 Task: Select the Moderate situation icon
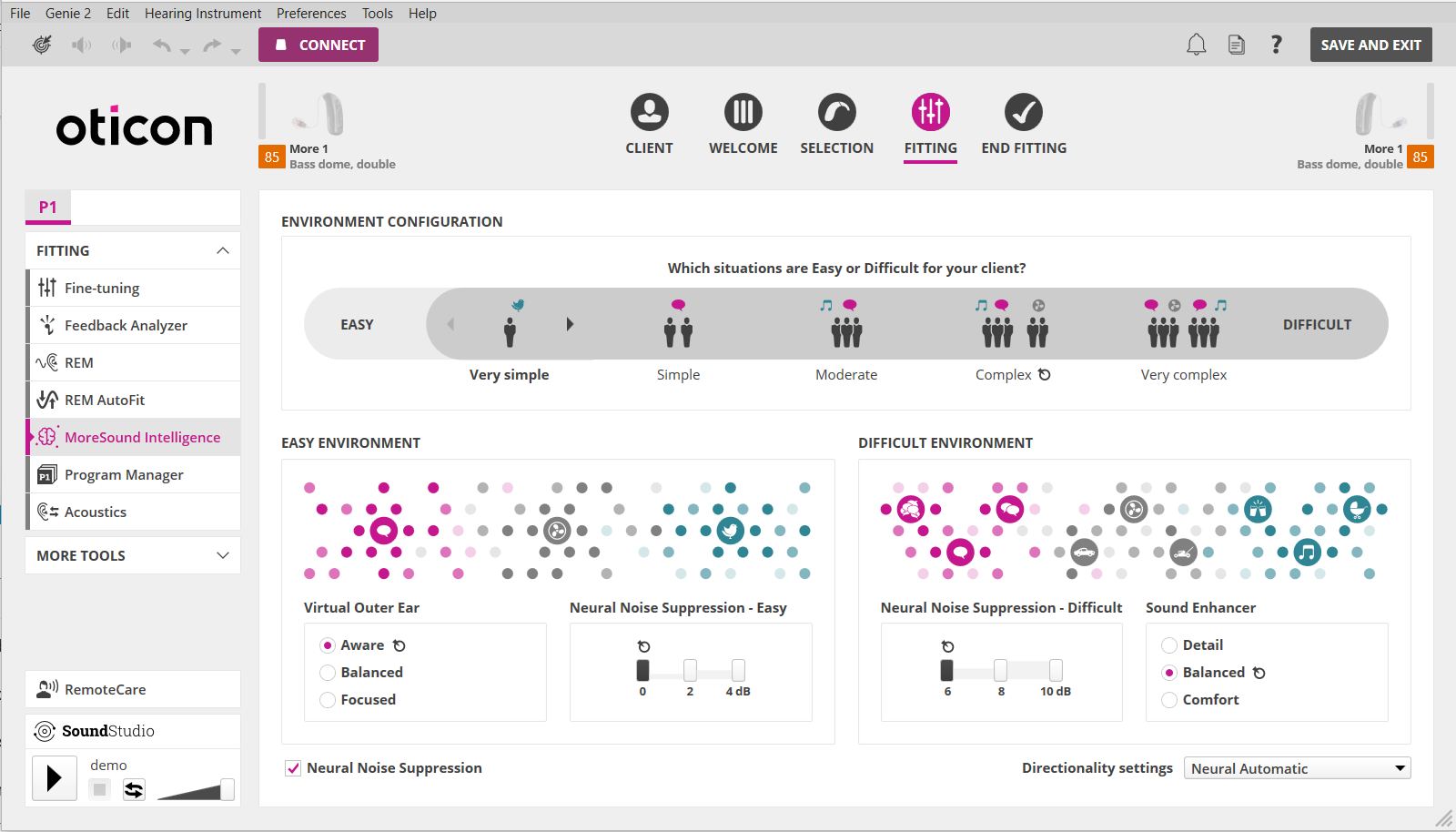click(x=846, y=326)
